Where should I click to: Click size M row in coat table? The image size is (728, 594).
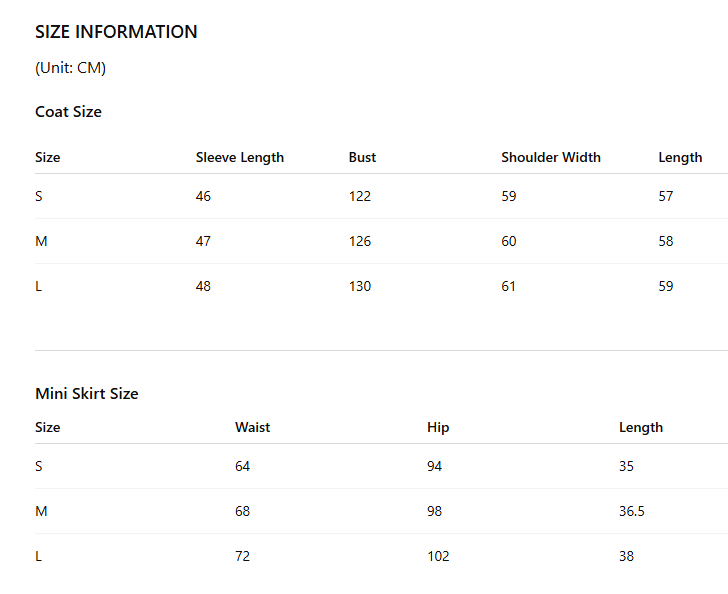click(x=381, y=241)
